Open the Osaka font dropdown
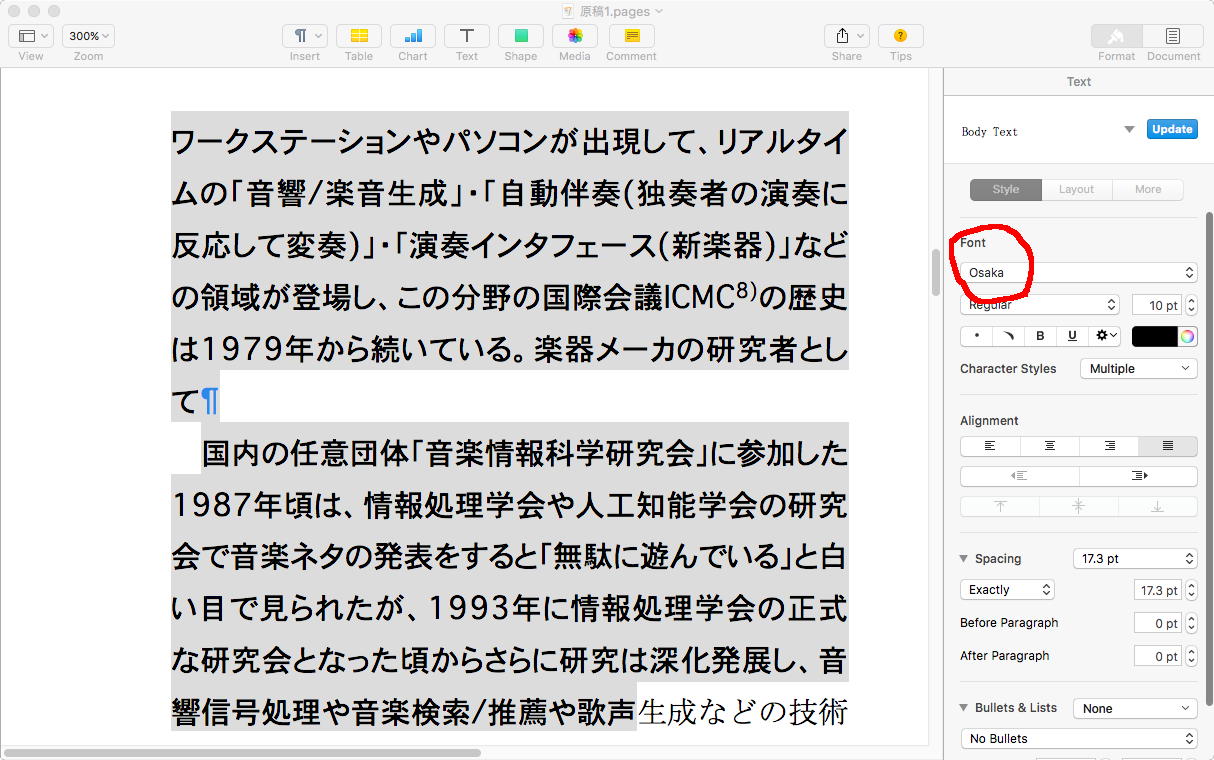 1078,272
